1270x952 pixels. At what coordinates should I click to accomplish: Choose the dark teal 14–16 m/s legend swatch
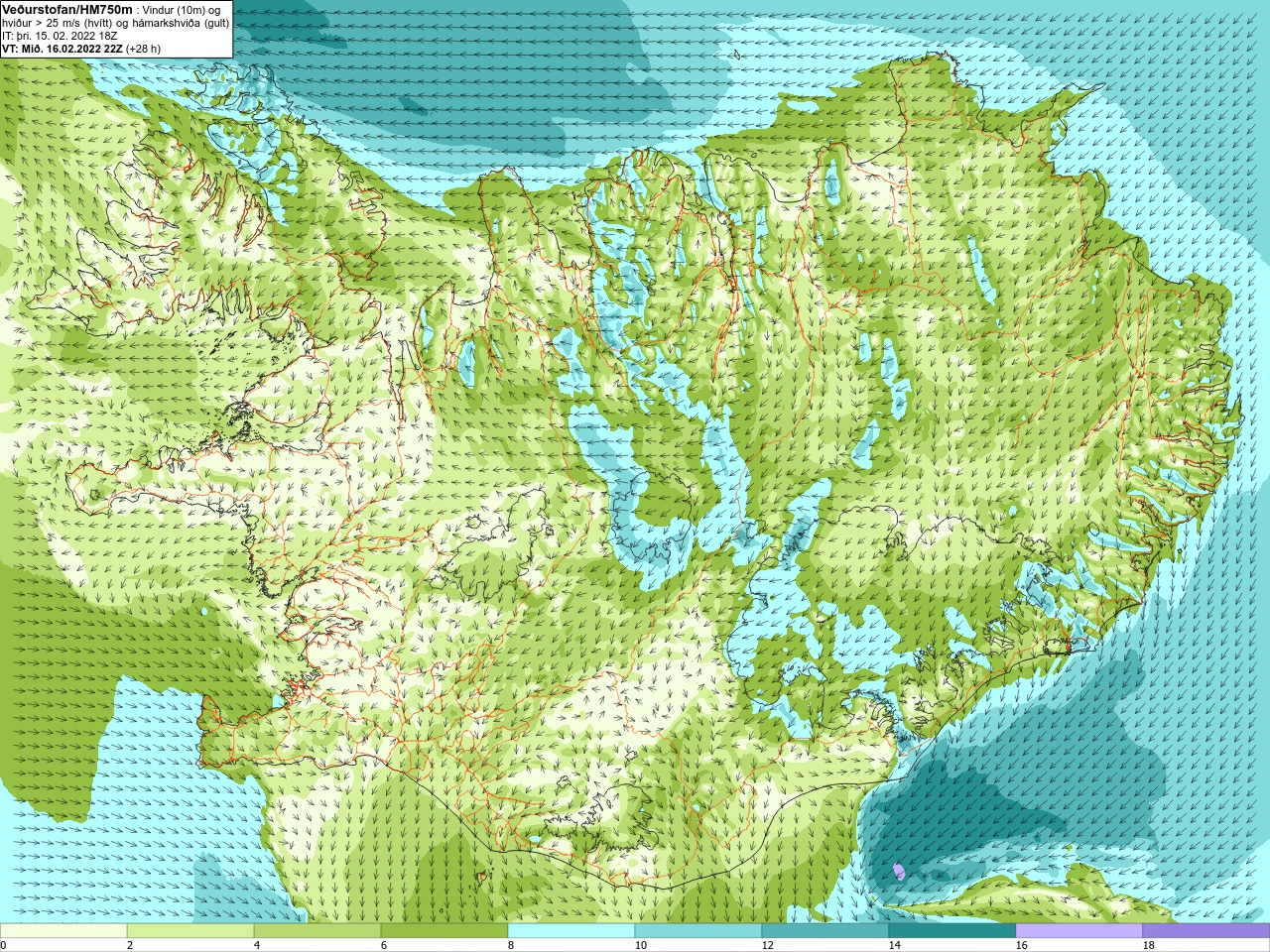point(952,931)
